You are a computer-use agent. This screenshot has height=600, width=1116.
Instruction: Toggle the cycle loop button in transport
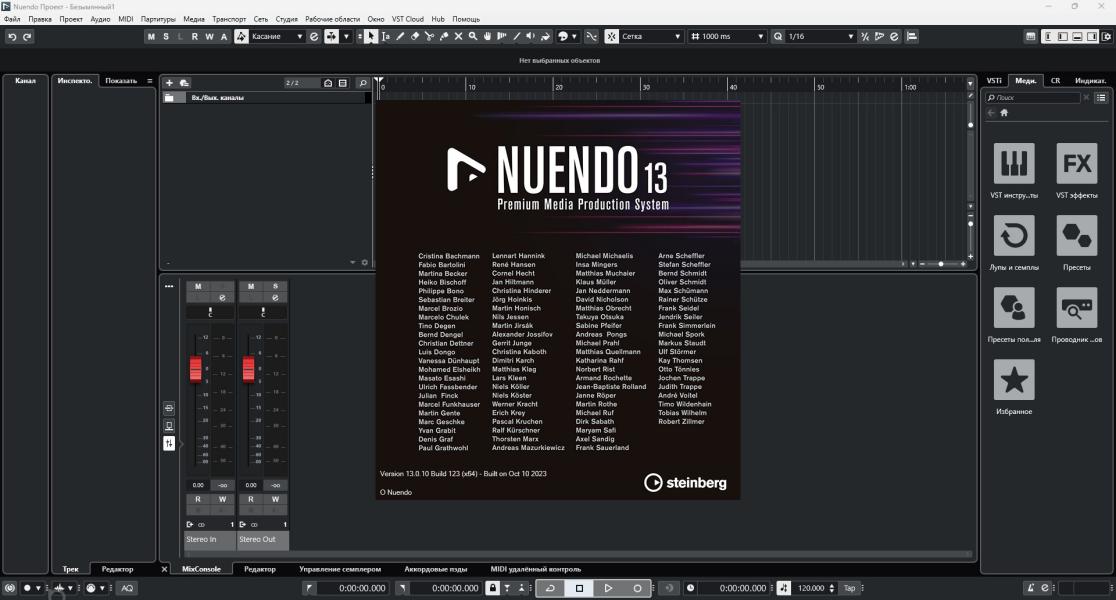(x=550, y=588)
